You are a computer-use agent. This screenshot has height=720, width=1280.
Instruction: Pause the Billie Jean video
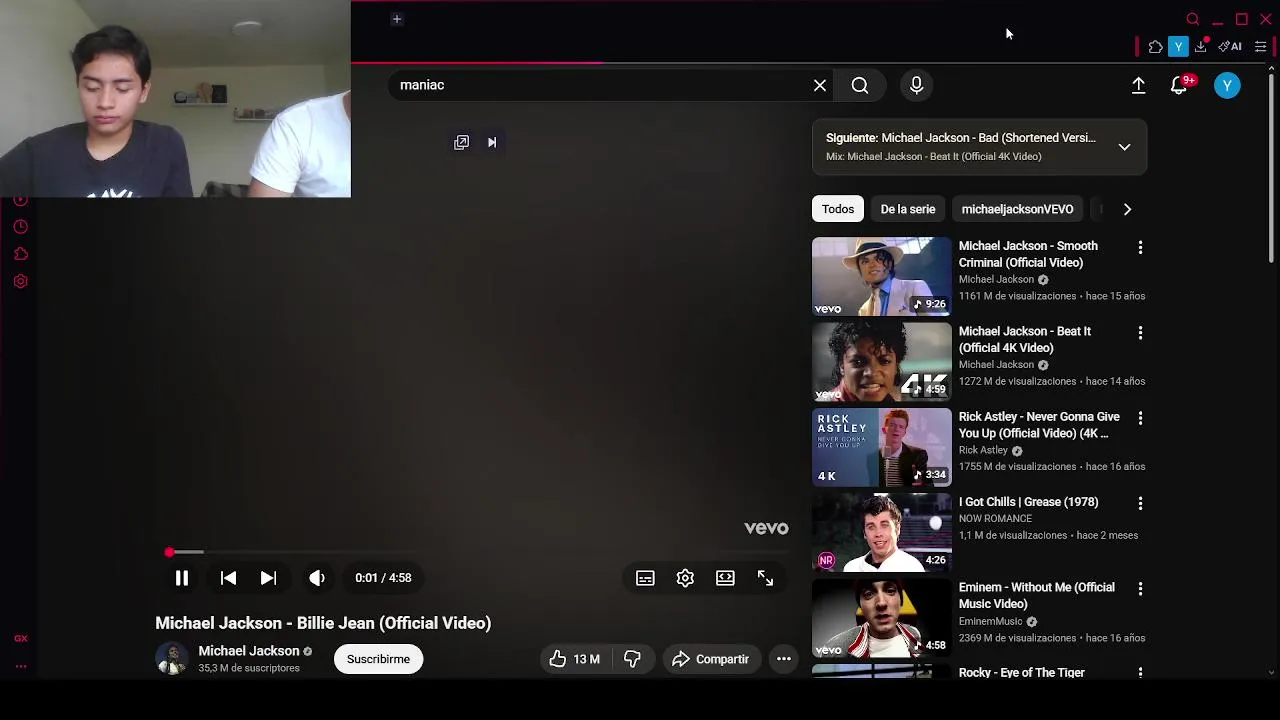[x=182, y=578]
